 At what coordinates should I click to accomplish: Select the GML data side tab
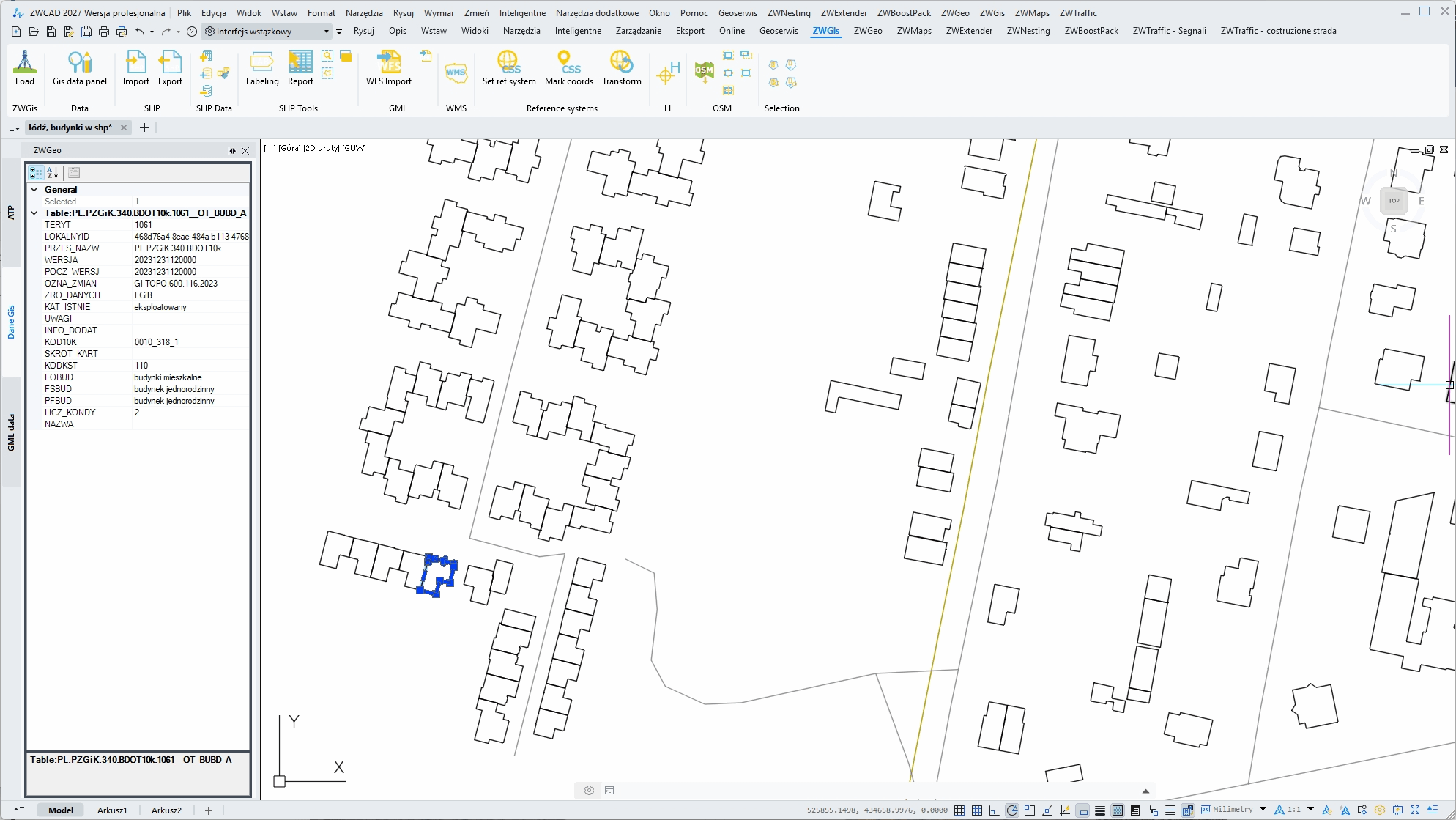pyautogui.click(x=11, y=432)
